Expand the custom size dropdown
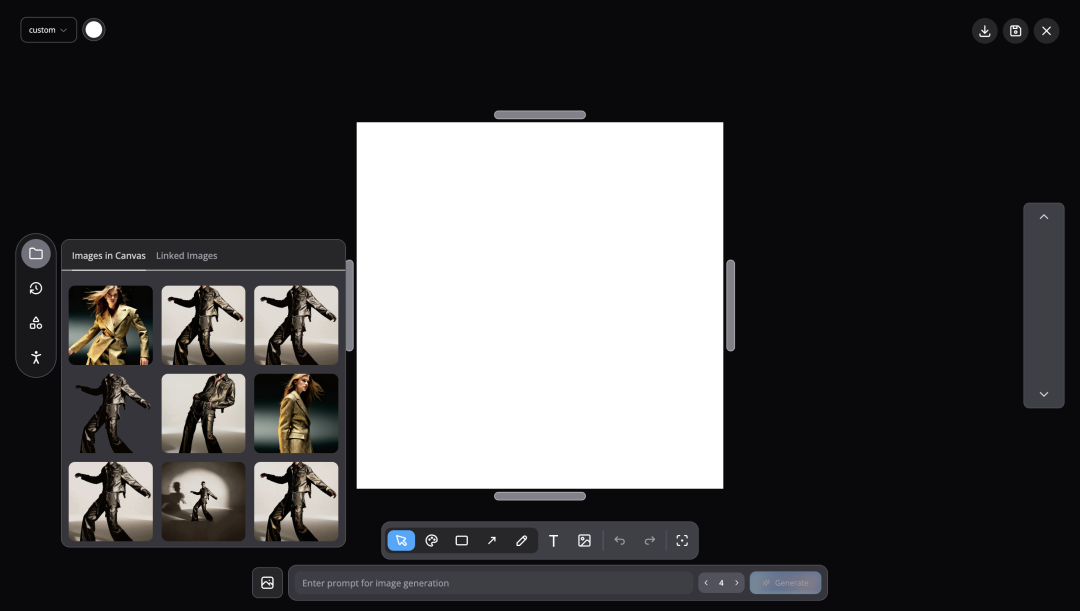The height and width of the screenshot is (611, 1080). (48, 30)
